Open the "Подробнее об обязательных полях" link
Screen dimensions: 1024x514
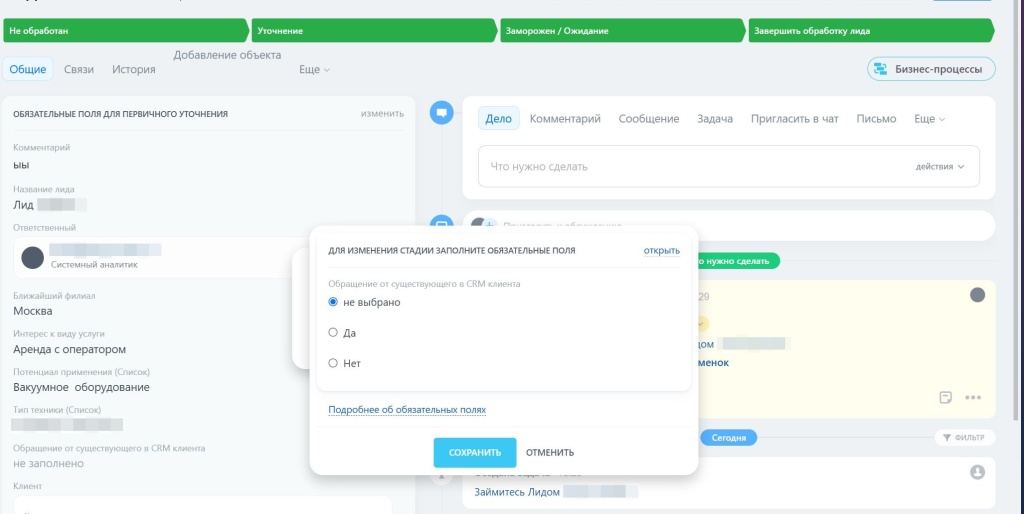point(407,410)
